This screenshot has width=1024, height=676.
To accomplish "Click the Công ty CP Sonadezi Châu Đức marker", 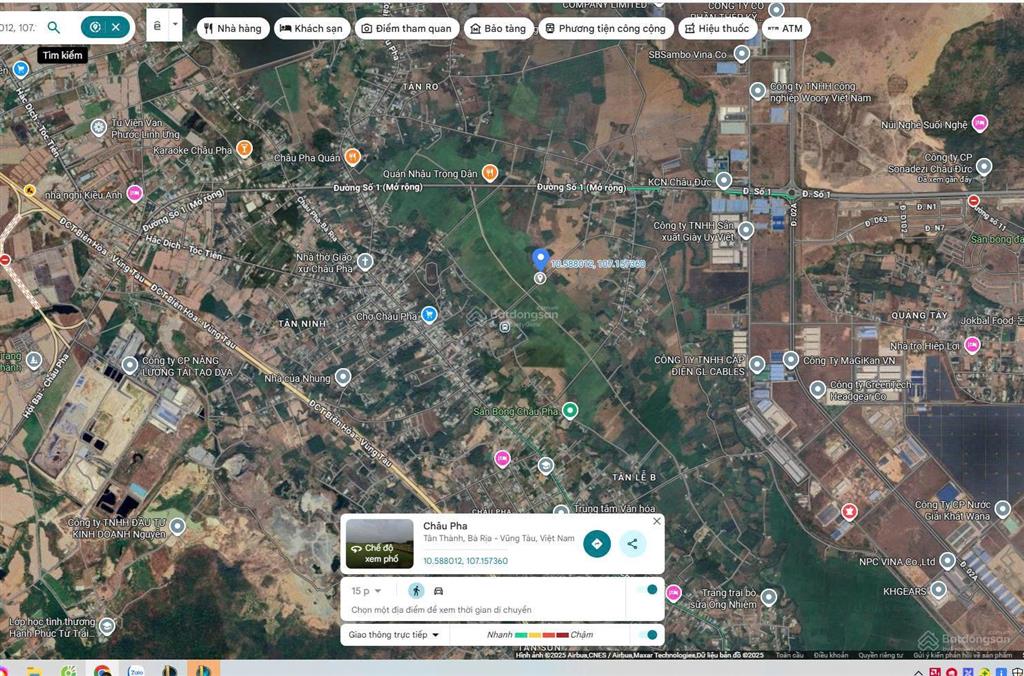I will pyautogui.click(x=984, y=167).
